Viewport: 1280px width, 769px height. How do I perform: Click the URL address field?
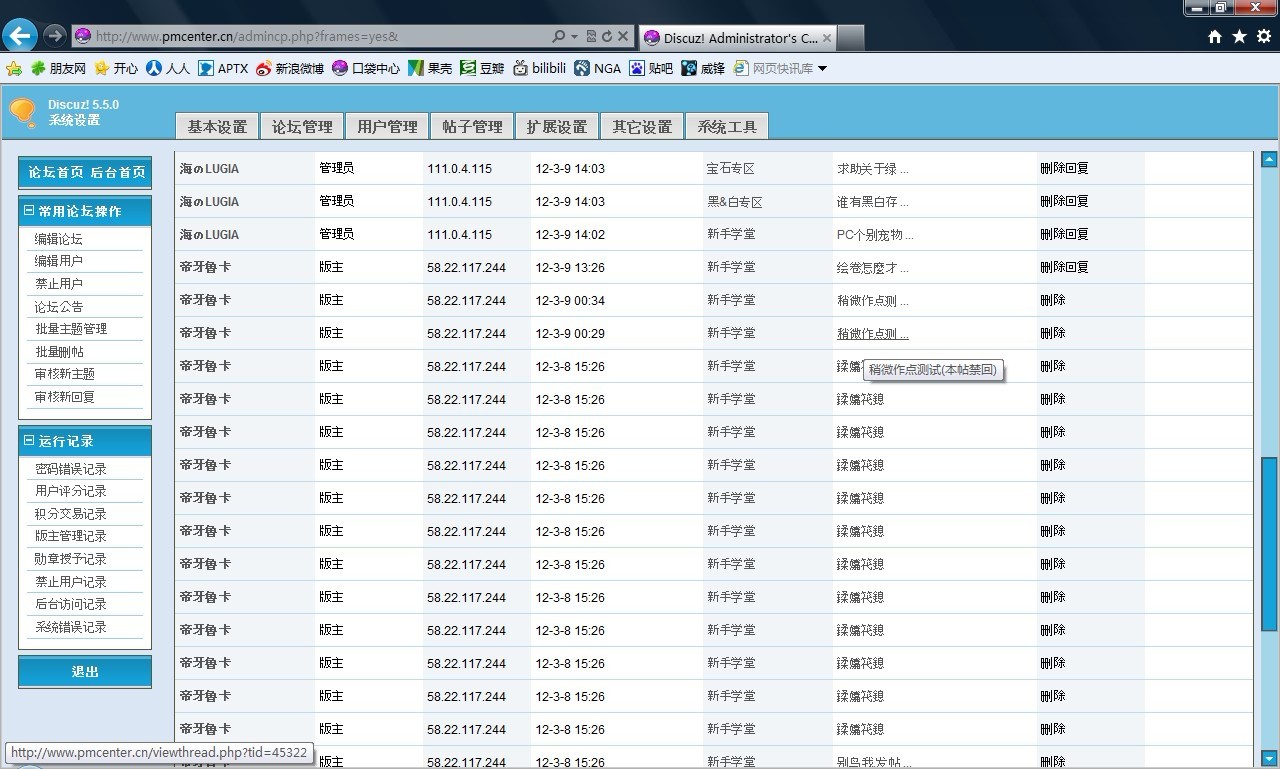point(320,36)
